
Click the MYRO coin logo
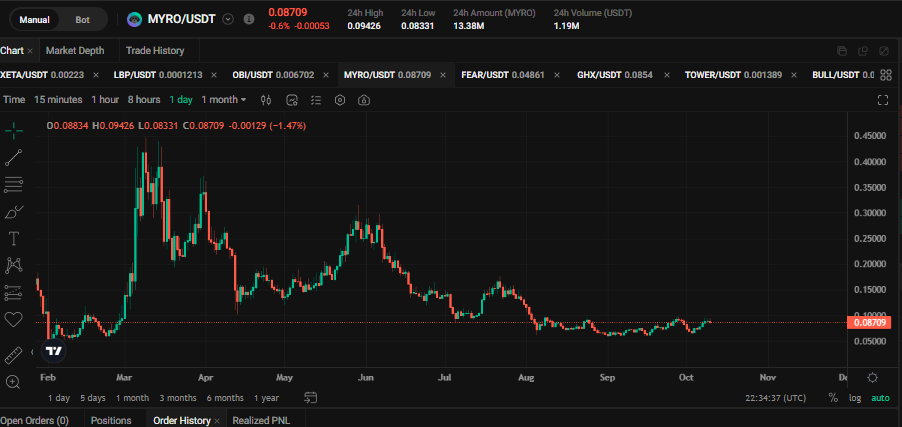tap(135, 19)
